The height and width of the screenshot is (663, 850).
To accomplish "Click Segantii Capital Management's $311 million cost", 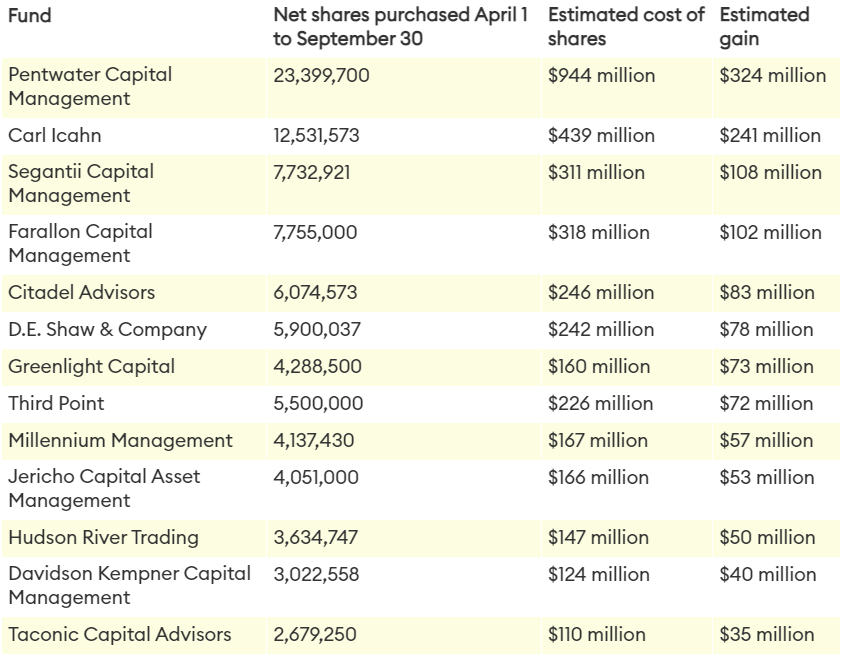I will tap(596, 173).
